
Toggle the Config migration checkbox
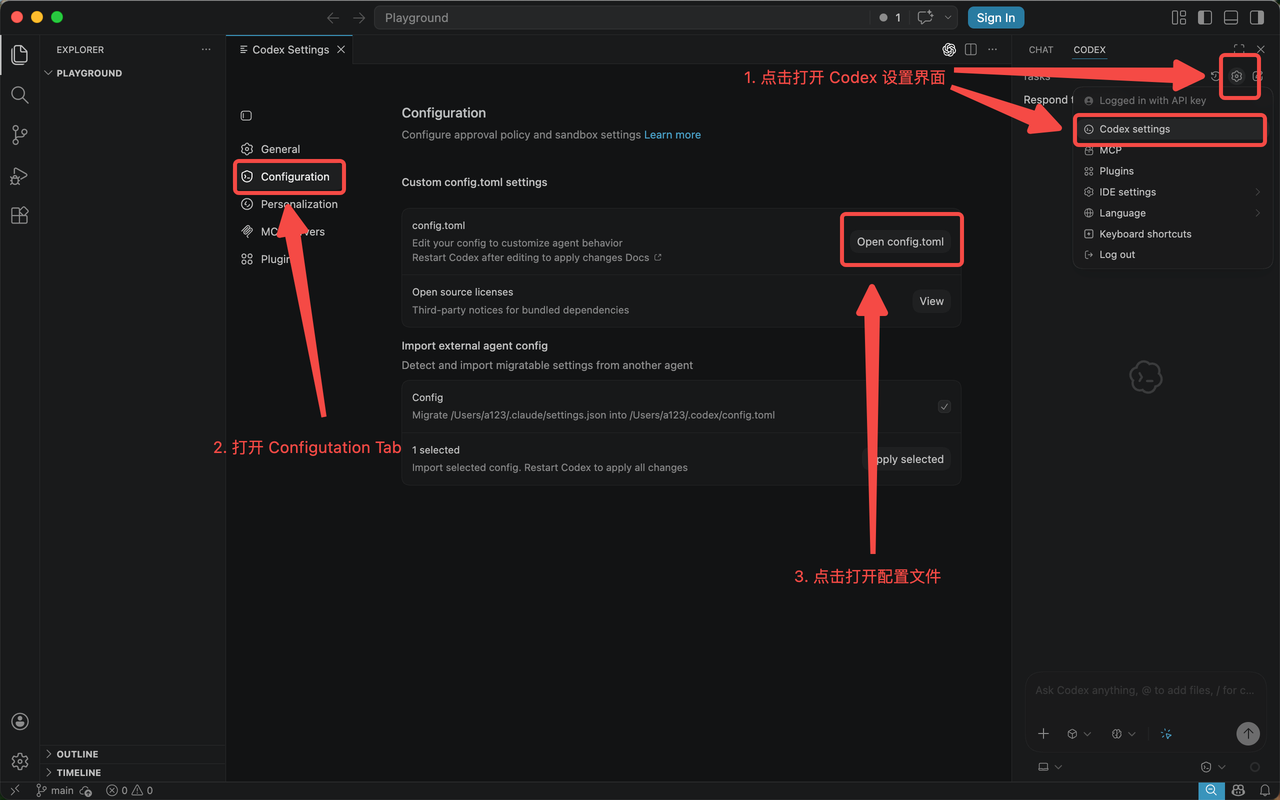coord(944,406)
